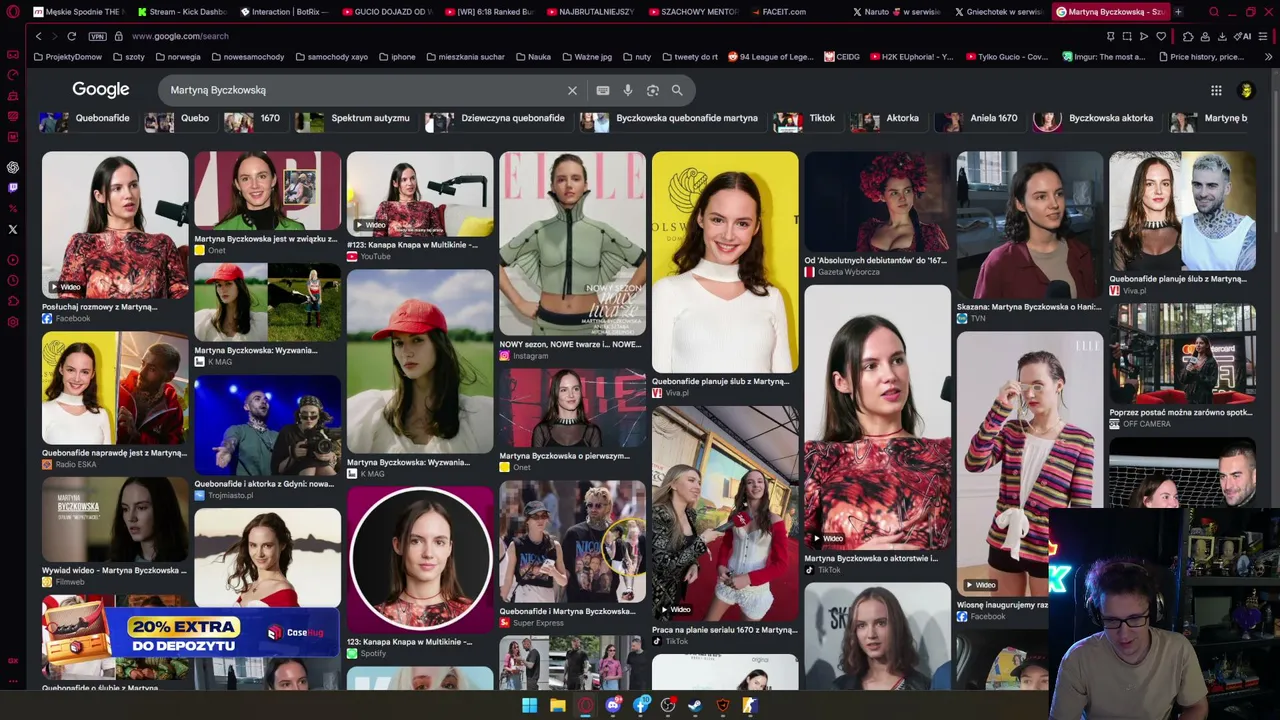The height and width of the screenshot is (720, 1280).
Task: Open the ProjektyDomow bookmarks folder
Action: point(68,57)
